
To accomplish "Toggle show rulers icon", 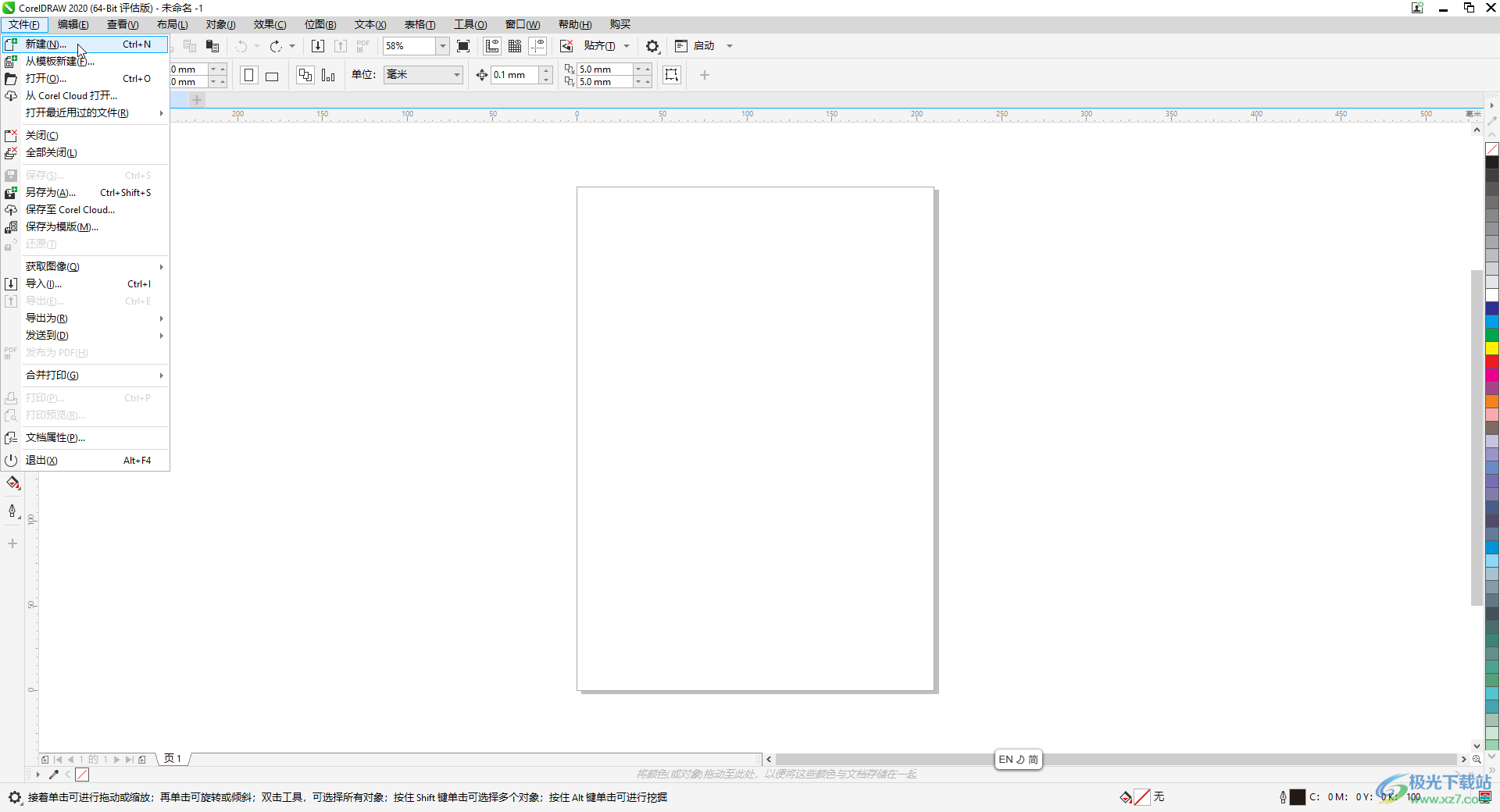I will (492, 46).
